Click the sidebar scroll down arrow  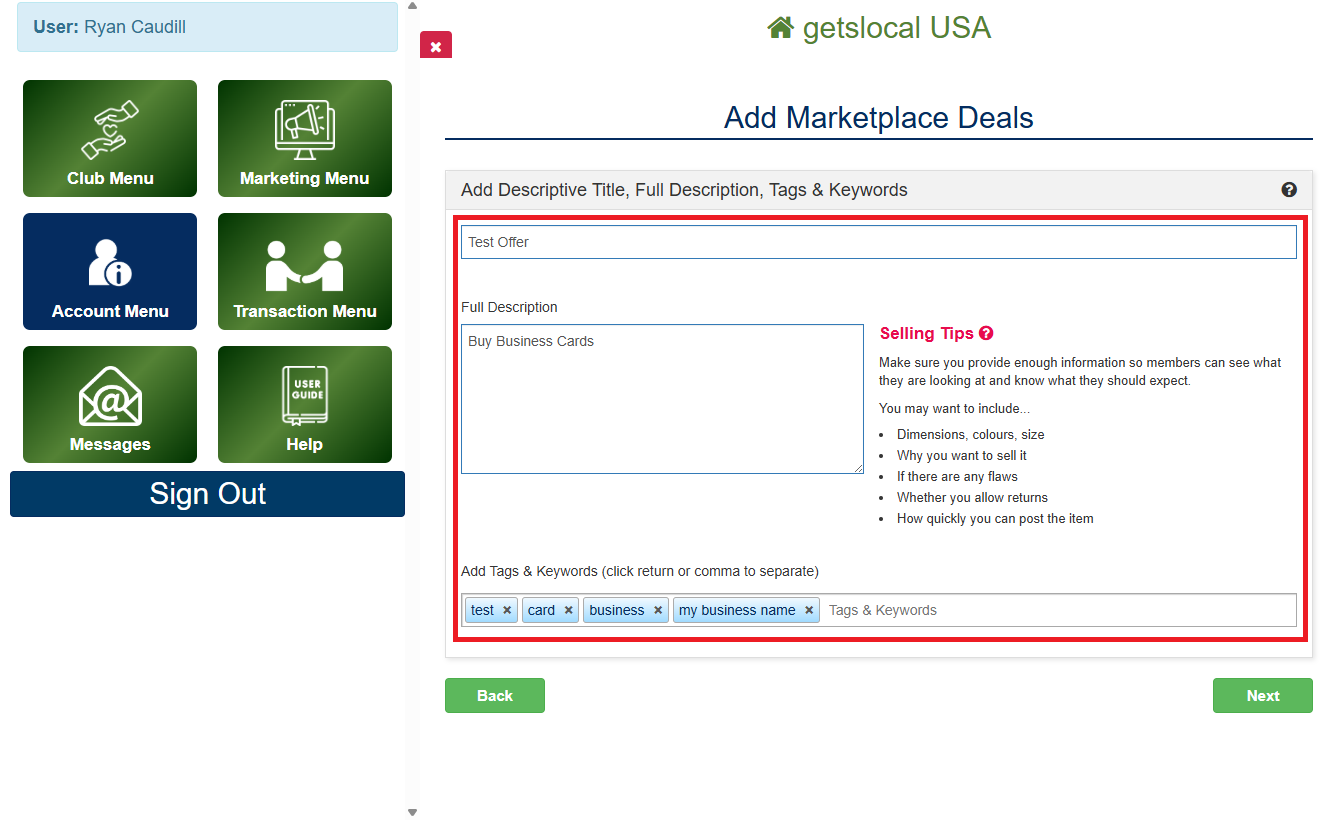[x=412, y=812]
